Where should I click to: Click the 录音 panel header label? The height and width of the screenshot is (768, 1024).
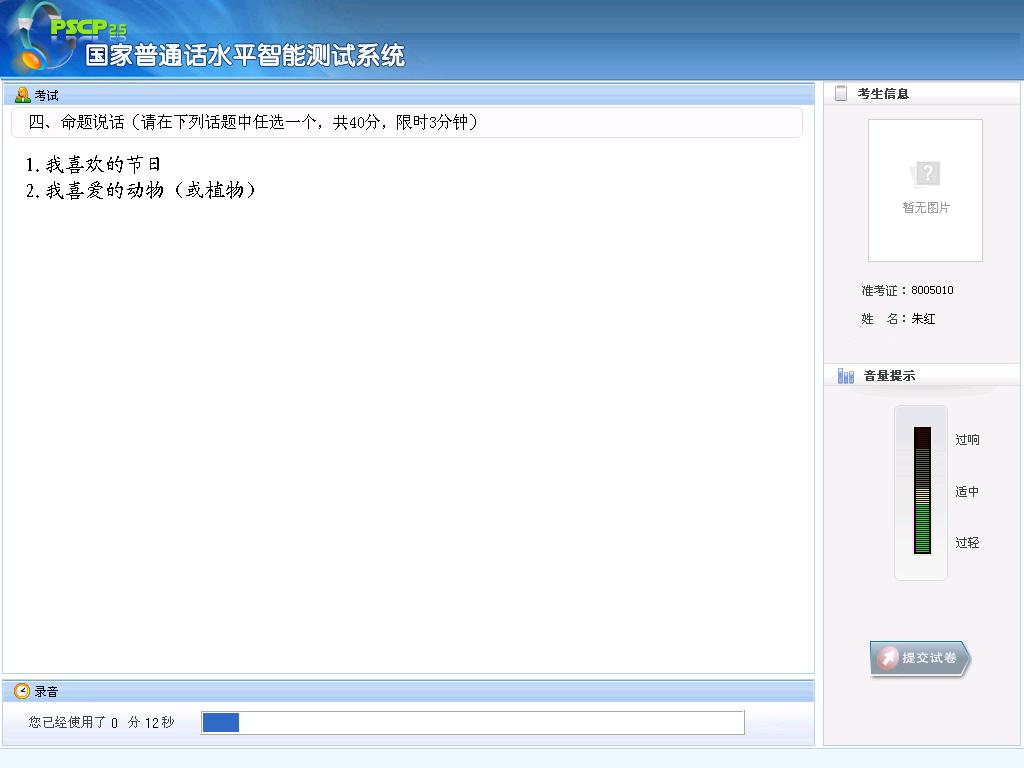(47, 691)
